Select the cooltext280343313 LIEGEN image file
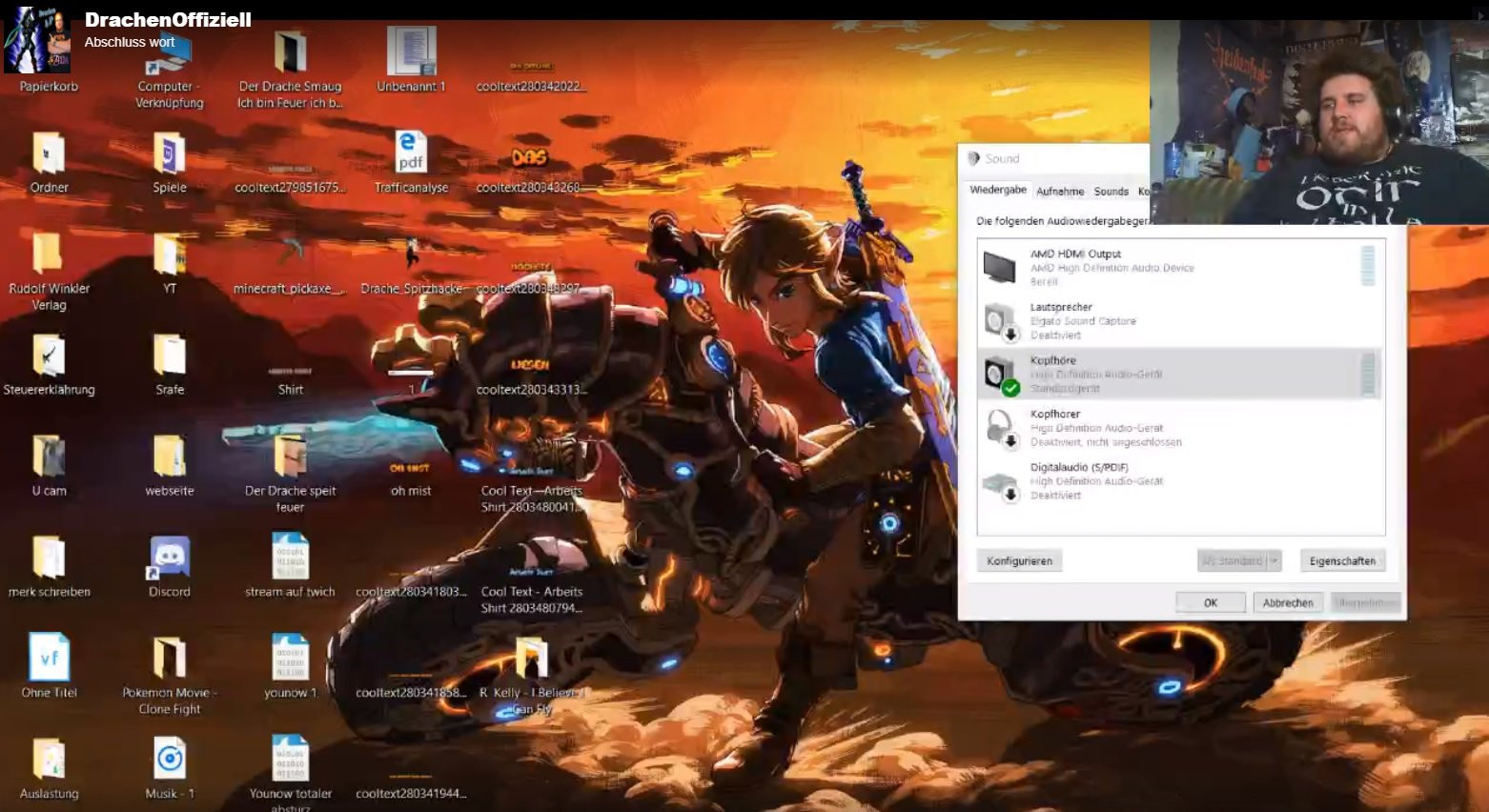 [x=530, y=377]
